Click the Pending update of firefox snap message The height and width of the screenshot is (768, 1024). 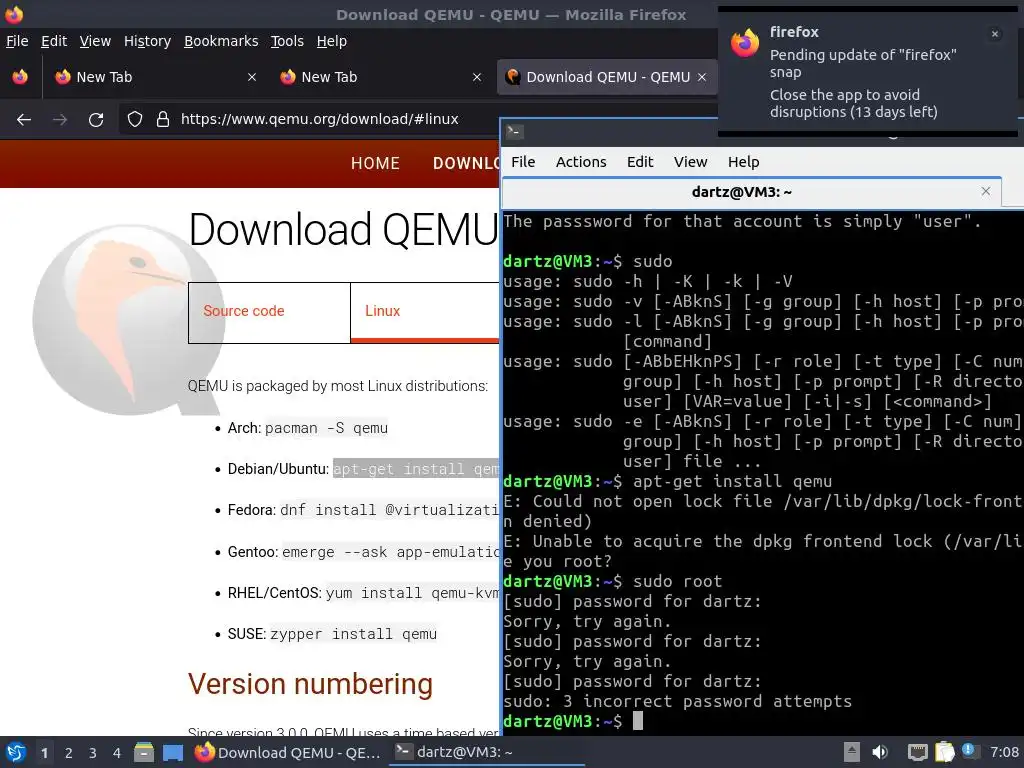(x=863, y=63)
